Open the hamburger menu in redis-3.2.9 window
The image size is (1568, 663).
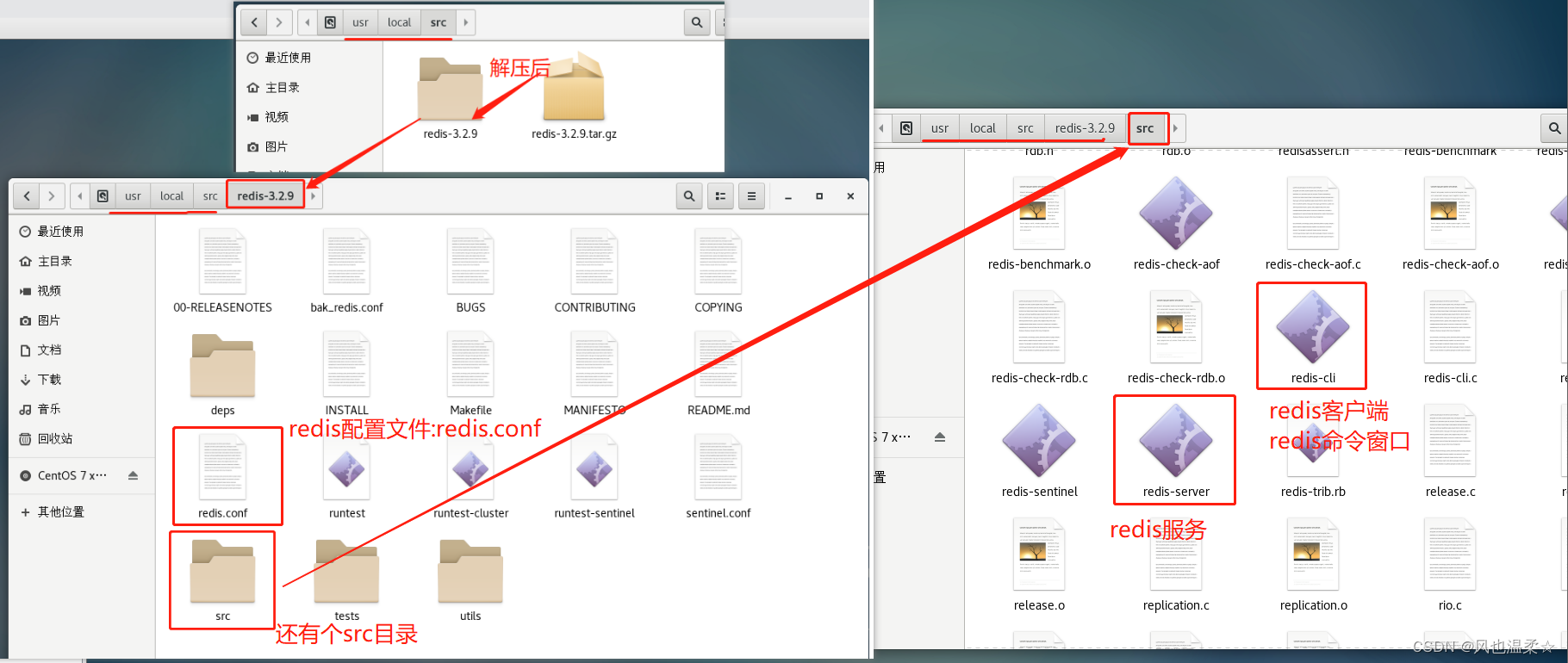pos(751,196)
